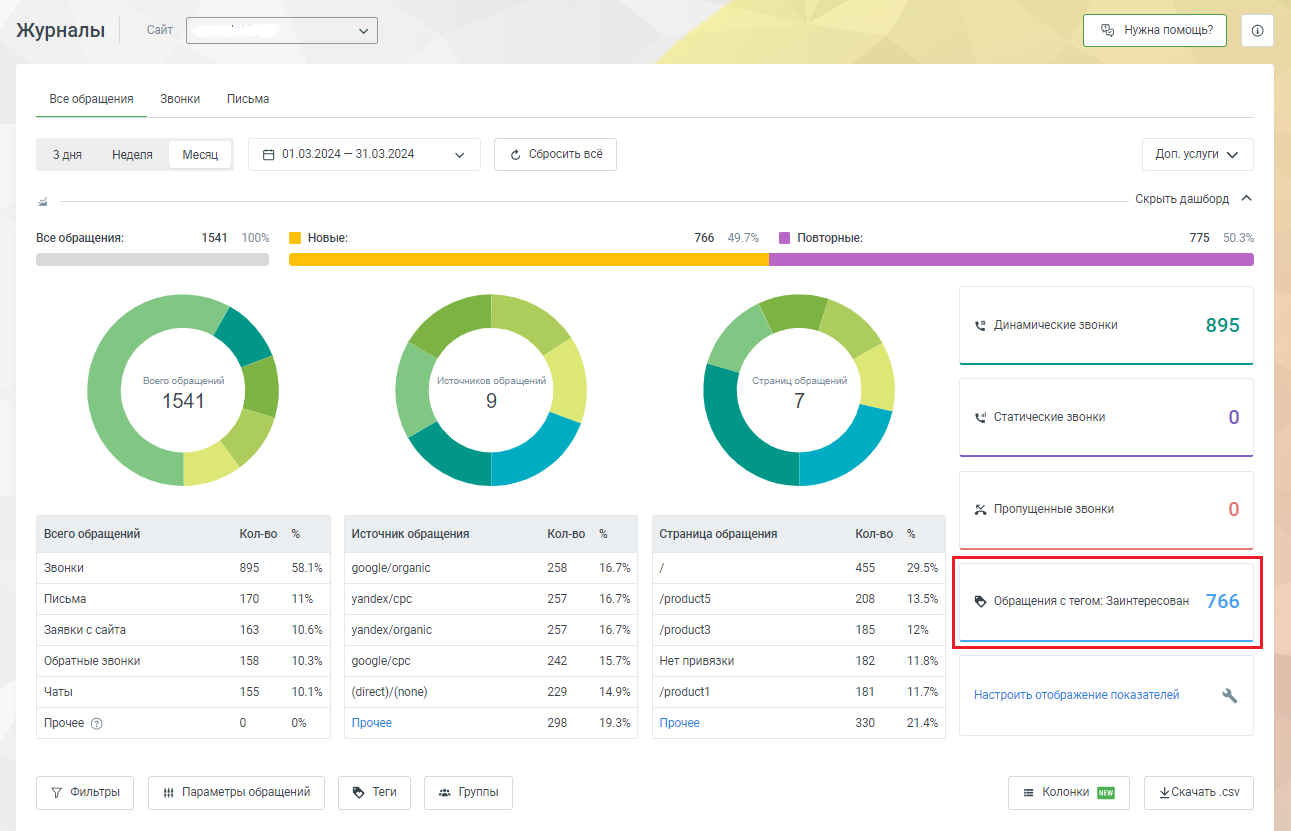Click the Нужна помощь? button
The width and height of the screenshot is (1291, 831).
pos(1155,31)
